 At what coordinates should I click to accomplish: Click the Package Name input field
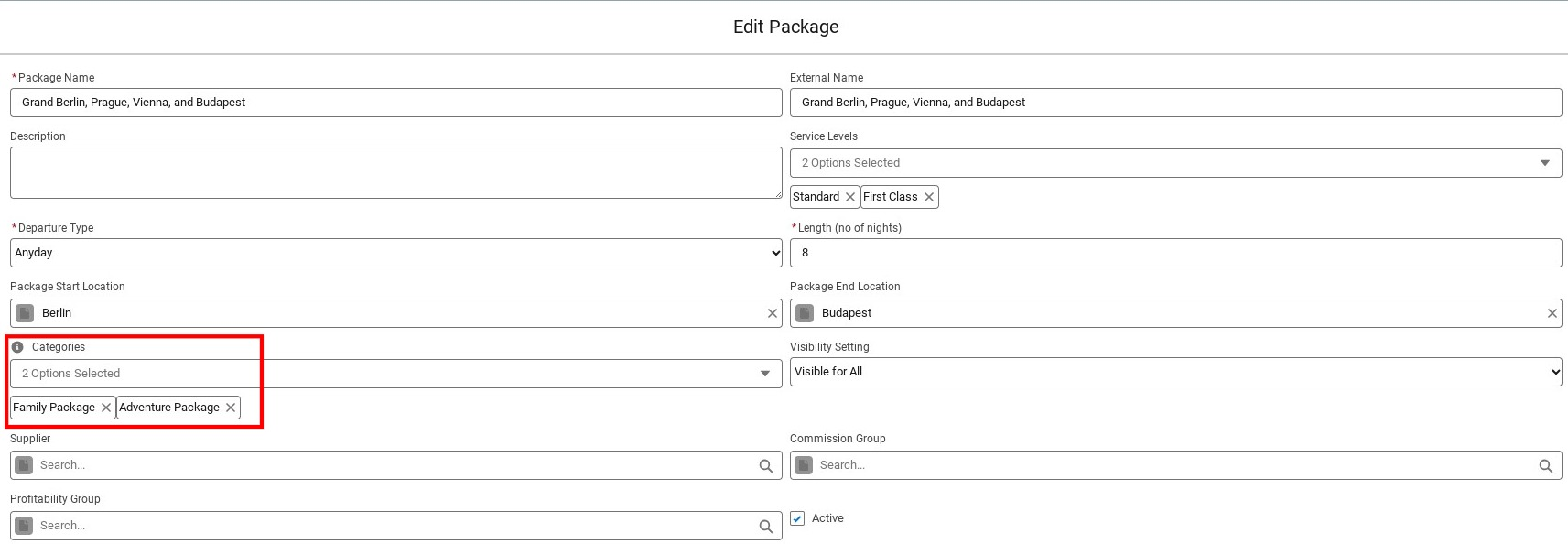[395, 103]
